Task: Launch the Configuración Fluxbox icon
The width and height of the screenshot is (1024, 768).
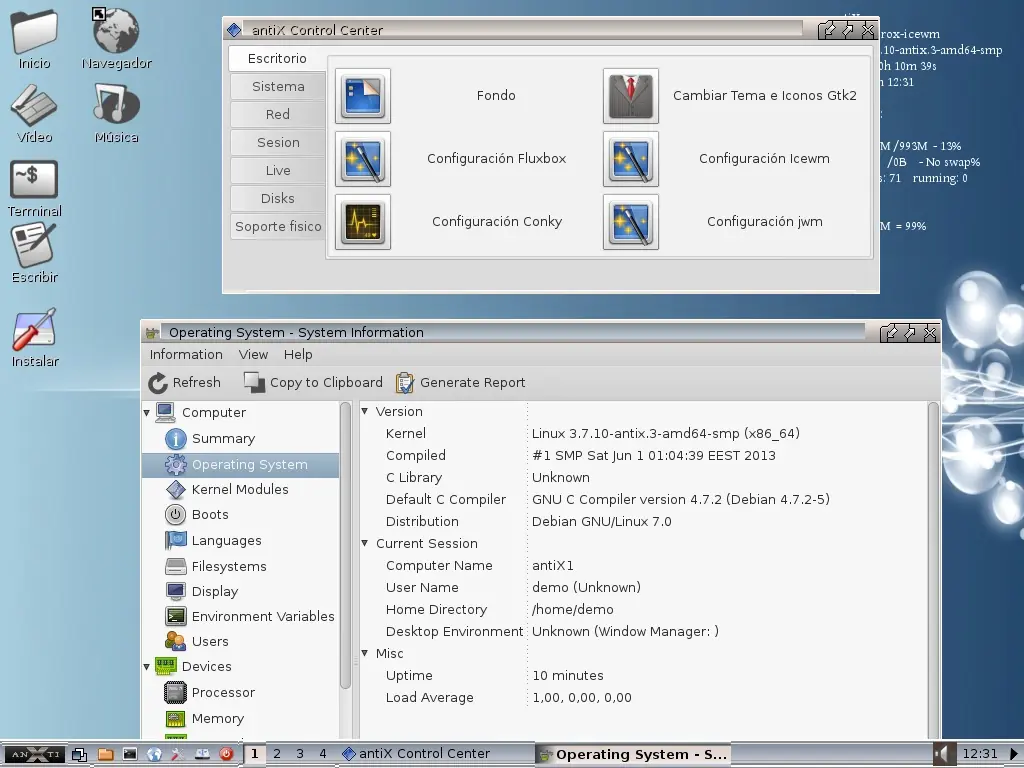Action: click(363, 159)
